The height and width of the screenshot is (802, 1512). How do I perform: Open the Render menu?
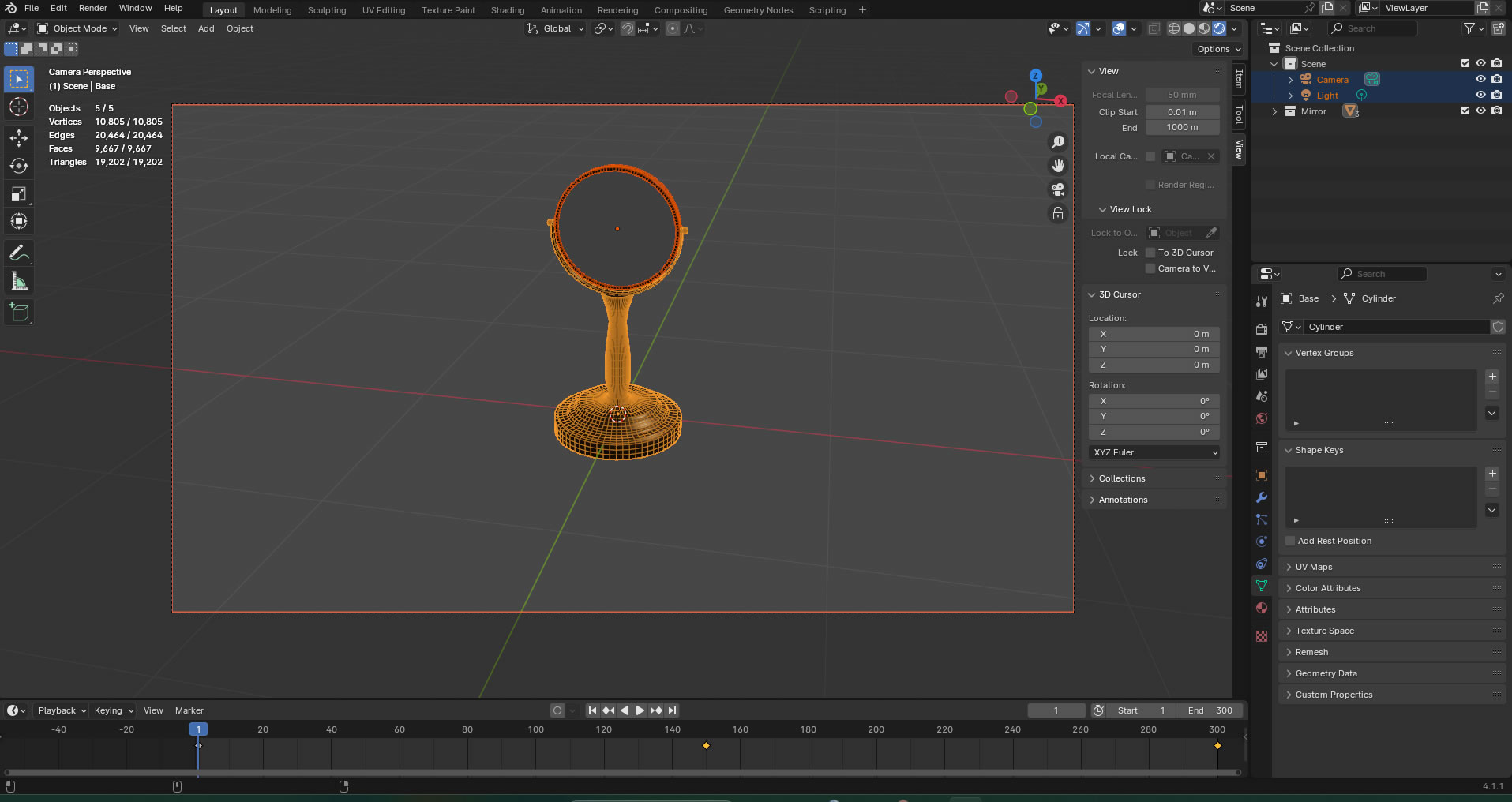tap(92, 8)
